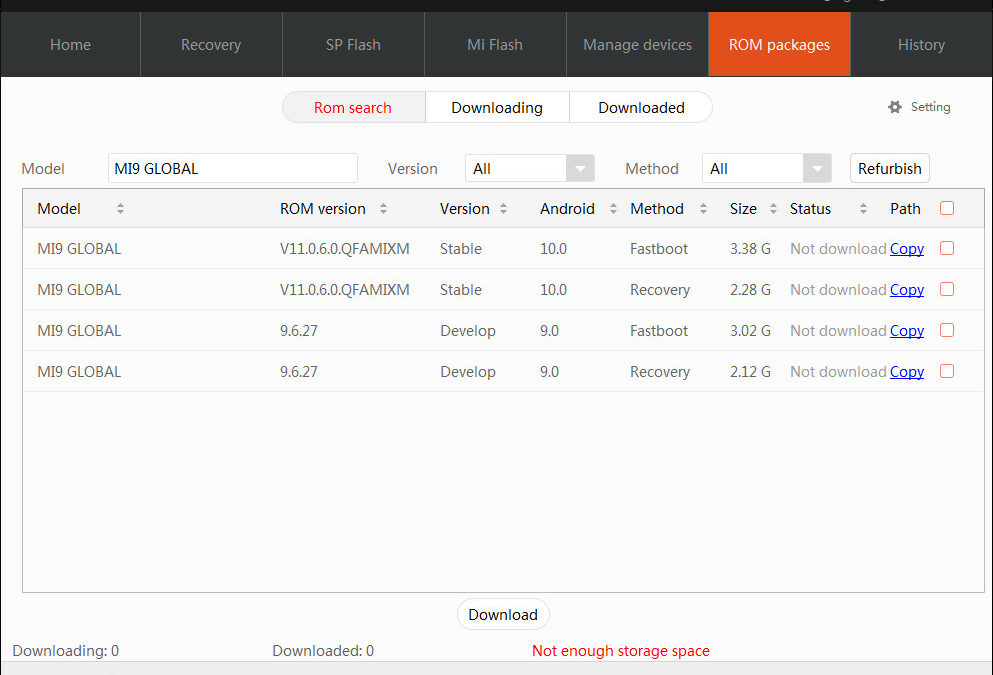Sort by ROM version column arrows
This screenshot has width=993, height=675.
(383, 209)
